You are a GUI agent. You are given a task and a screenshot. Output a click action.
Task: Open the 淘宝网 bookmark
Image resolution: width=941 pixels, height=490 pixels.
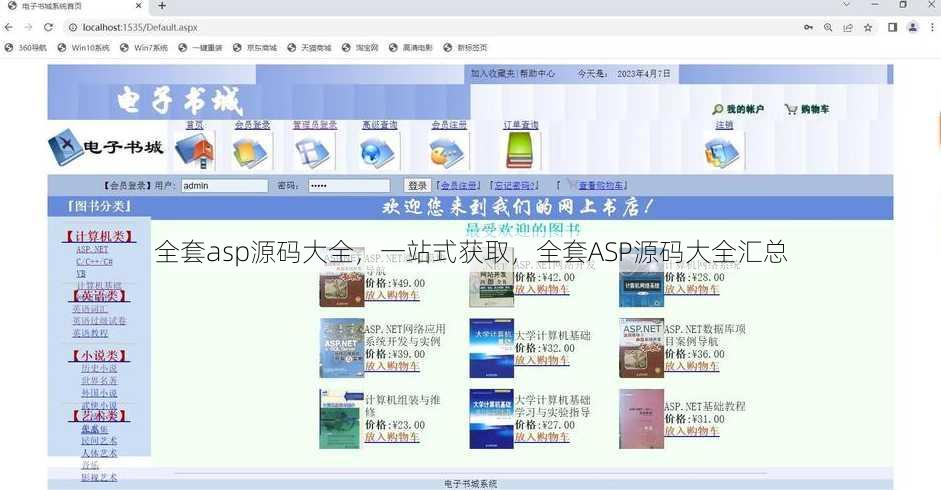coord(360,47)
